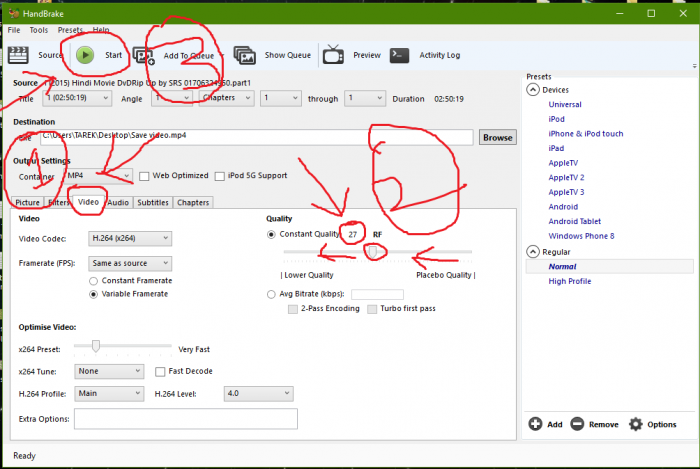
Task: Tick the 2-Pass Encoding checkbox
Action: pos(293,309)
